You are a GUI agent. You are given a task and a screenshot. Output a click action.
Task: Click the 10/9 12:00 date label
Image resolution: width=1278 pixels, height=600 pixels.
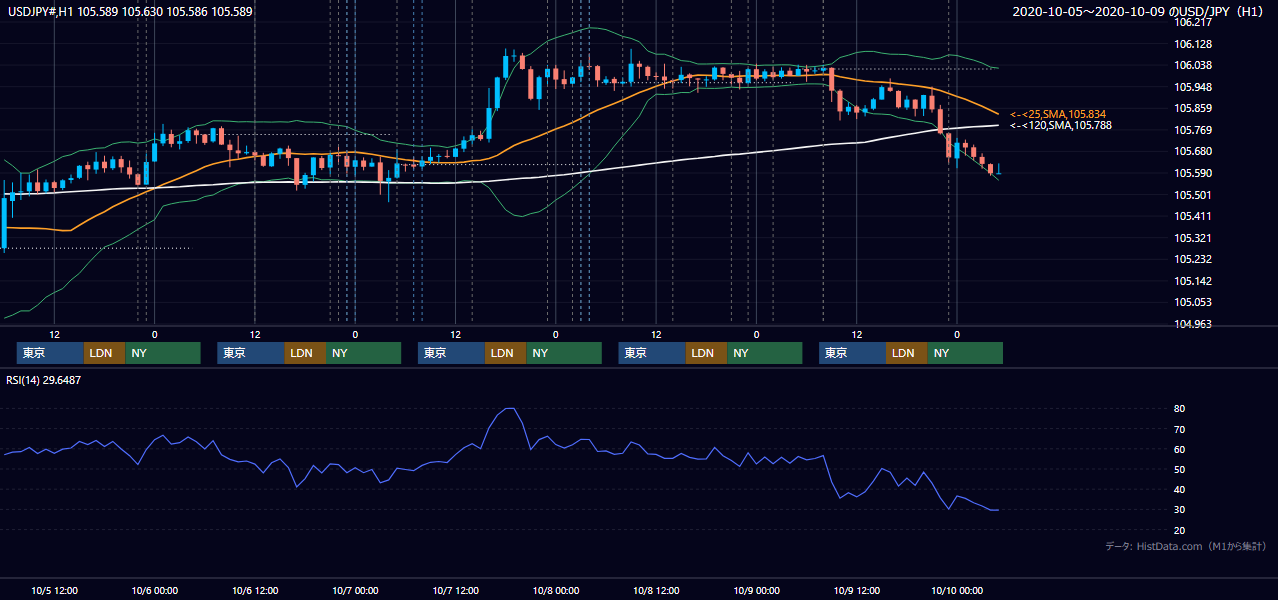[857, 591]
